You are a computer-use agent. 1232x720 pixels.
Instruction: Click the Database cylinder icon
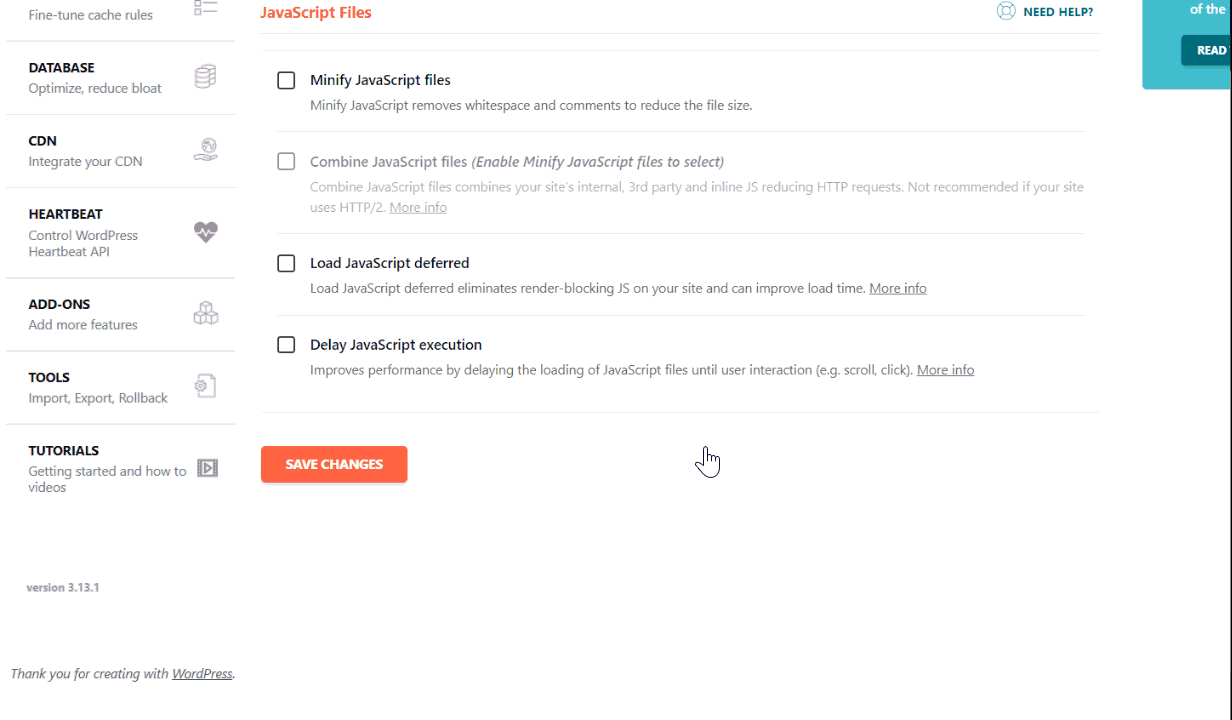point(205,77)
